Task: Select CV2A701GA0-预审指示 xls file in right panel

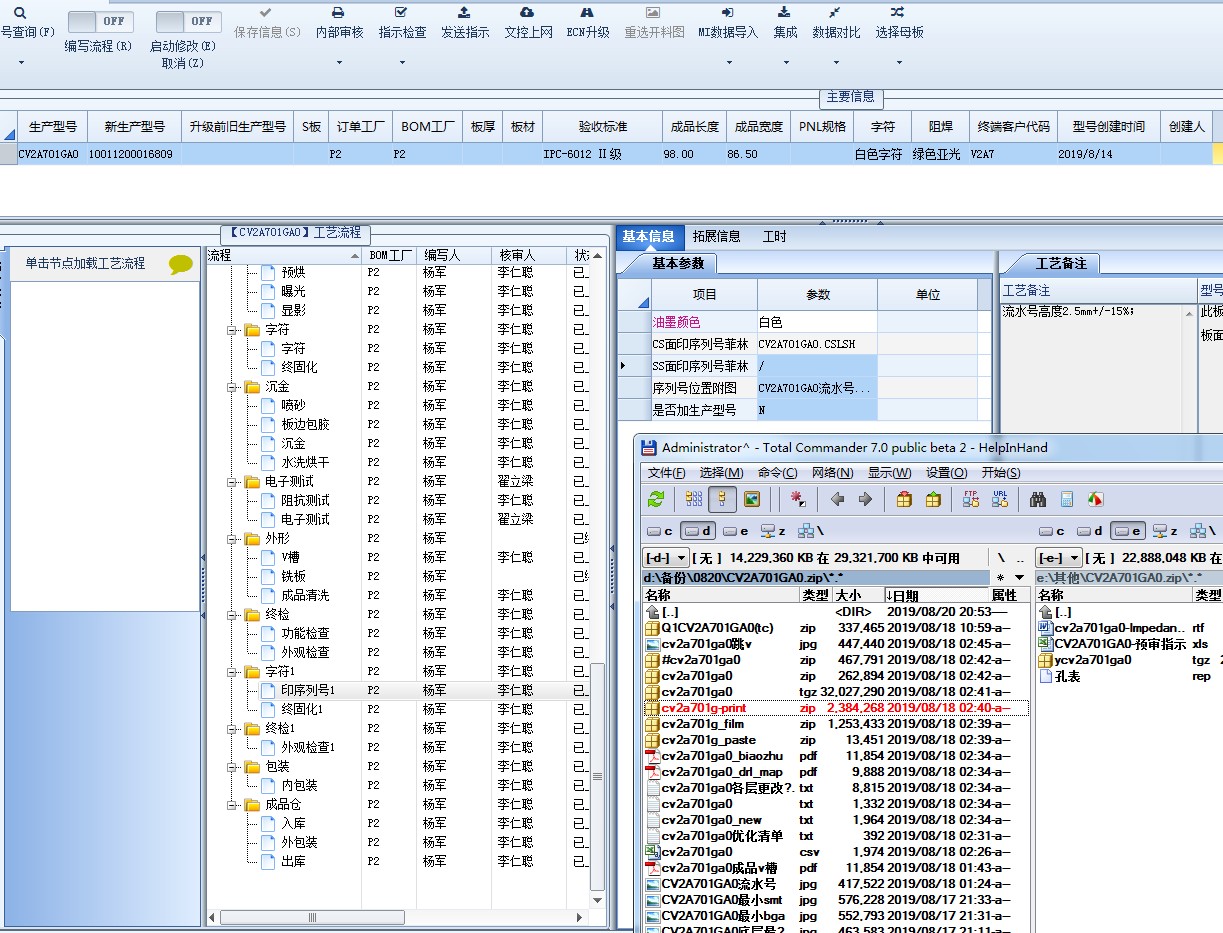Action: (1120, 644)
